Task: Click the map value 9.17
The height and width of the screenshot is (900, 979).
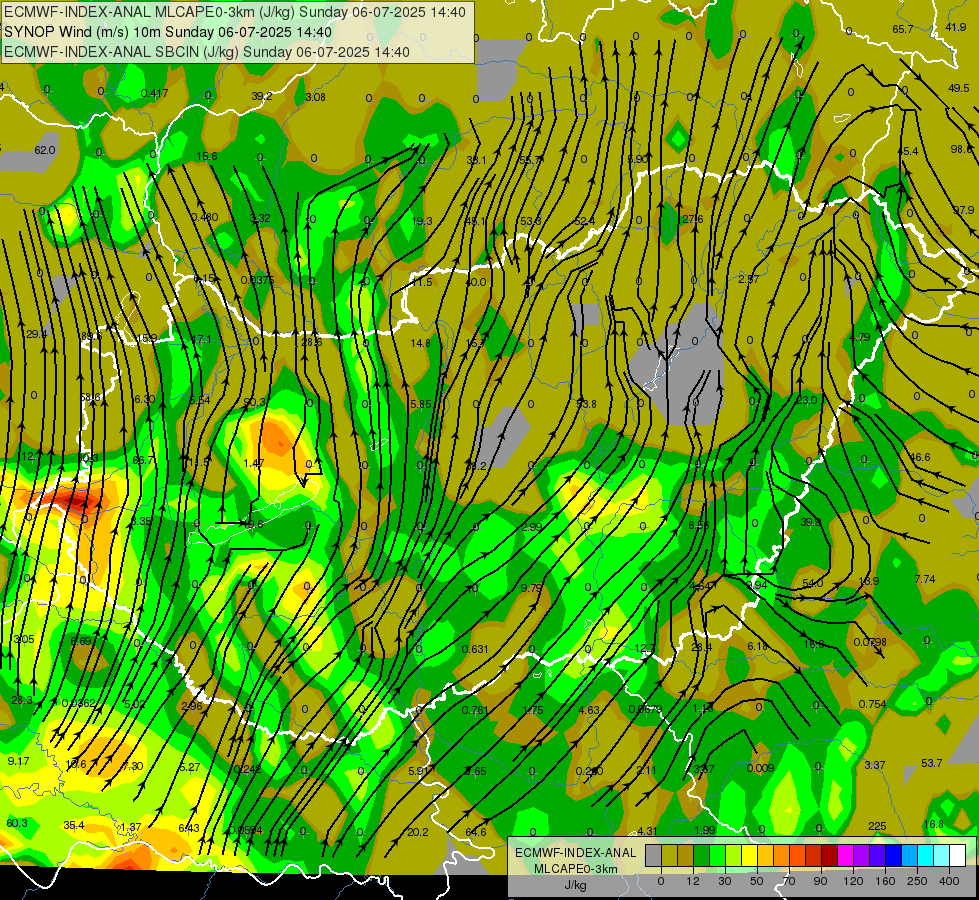Action: coord(18,761)
